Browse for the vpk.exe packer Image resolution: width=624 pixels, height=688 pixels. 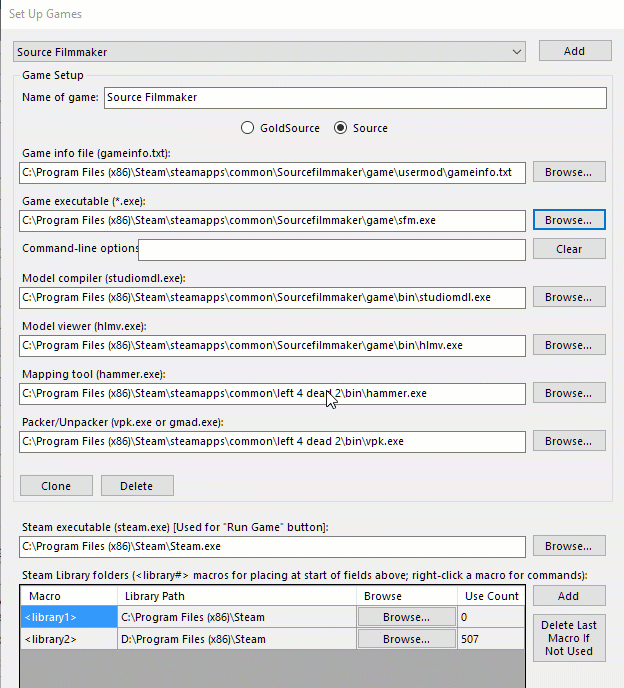pyautogui.click(x=569, y=441)
